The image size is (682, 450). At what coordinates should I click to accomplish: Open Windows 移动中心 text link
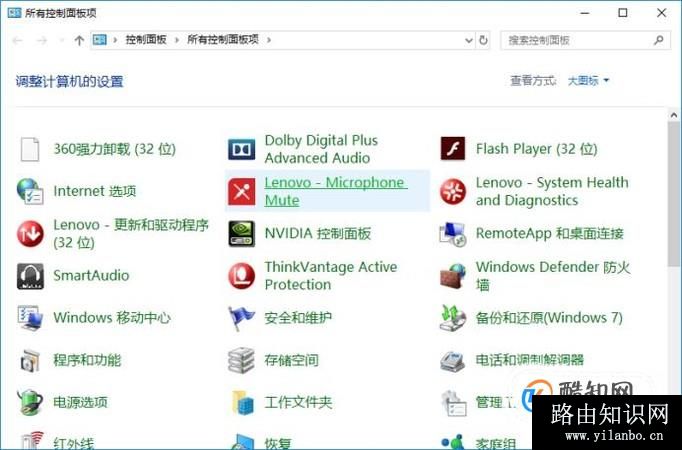[x=112, y=318]
